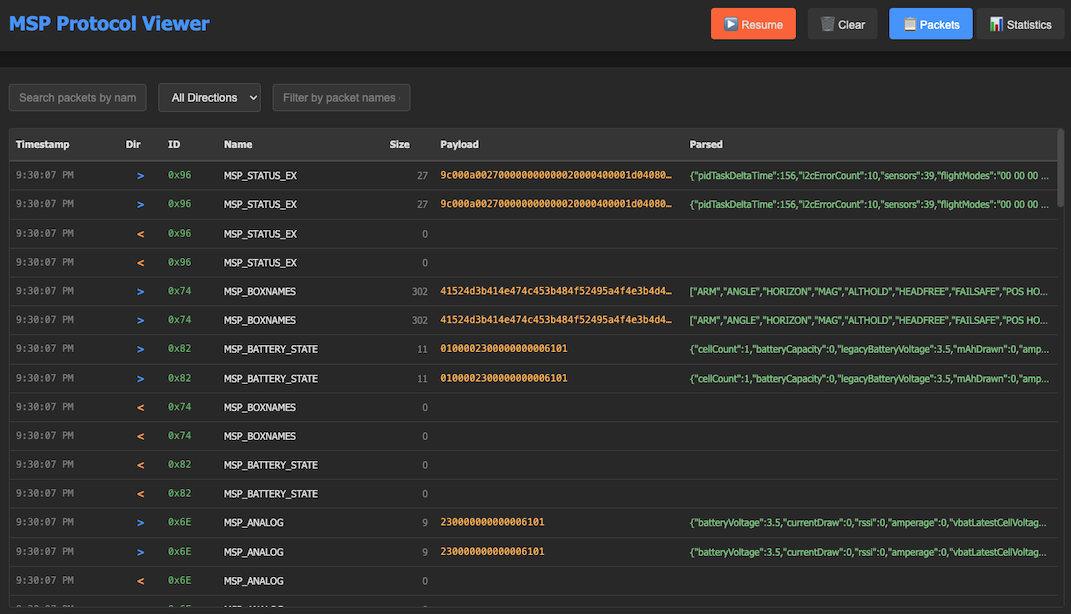Click the parsed JSON of first MSP_BATTERY_STATE row
Viewport: 1071px width, 614px height.
click(869, 349)
